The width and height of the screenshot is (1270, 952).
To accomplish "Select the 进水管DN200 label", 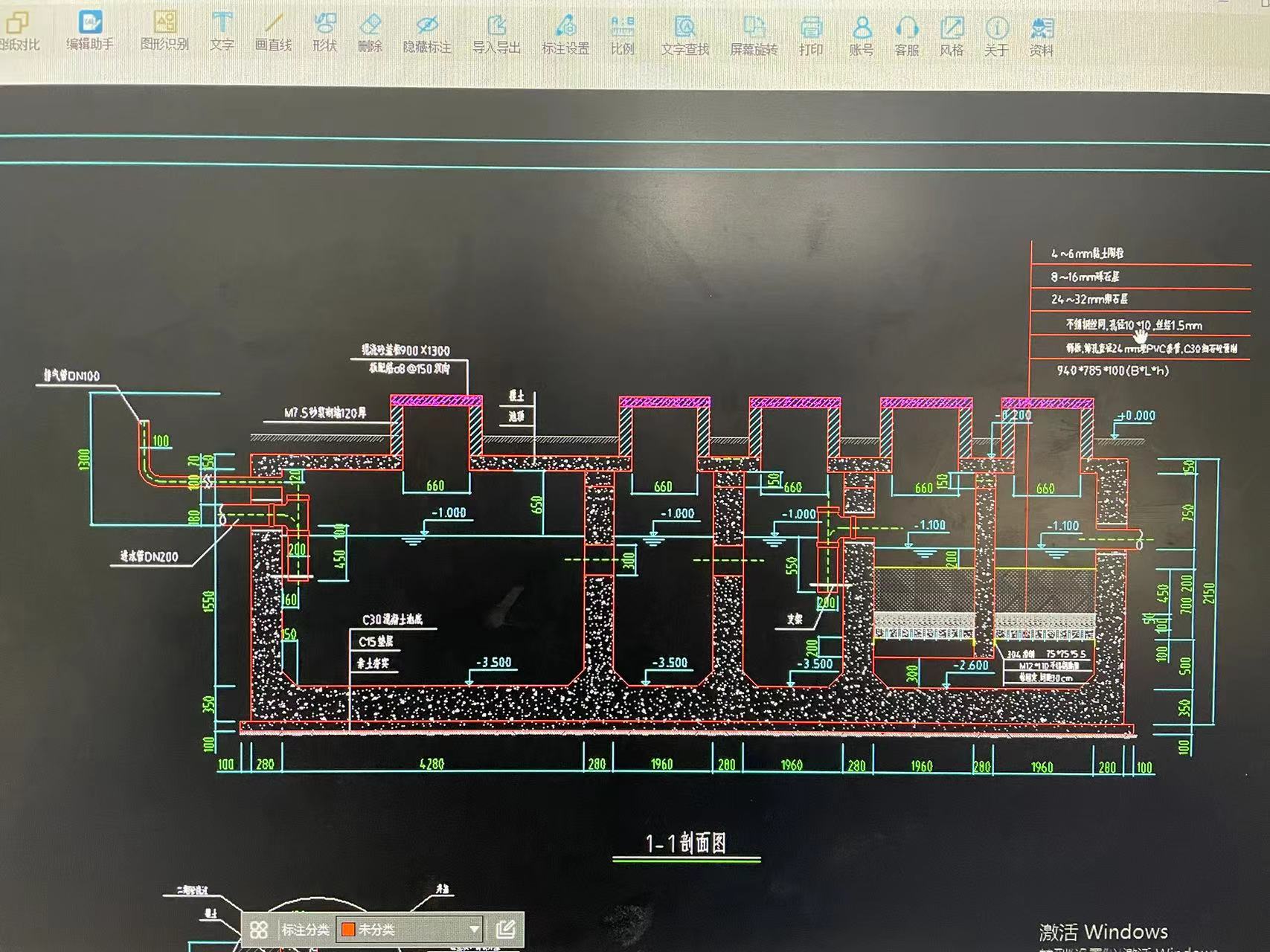I will tap(150, 556).
